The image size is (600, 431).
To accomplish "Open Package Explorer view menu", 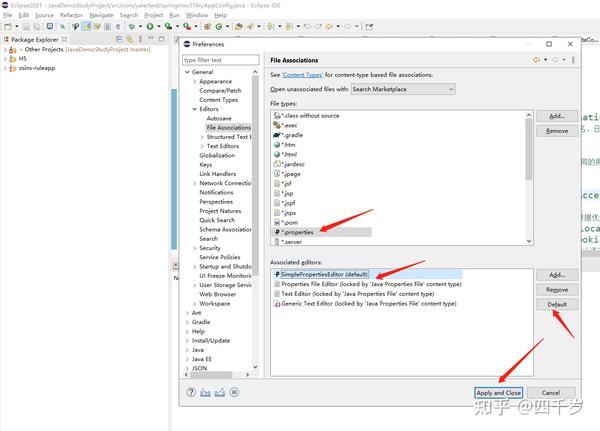I will (140, 39).
